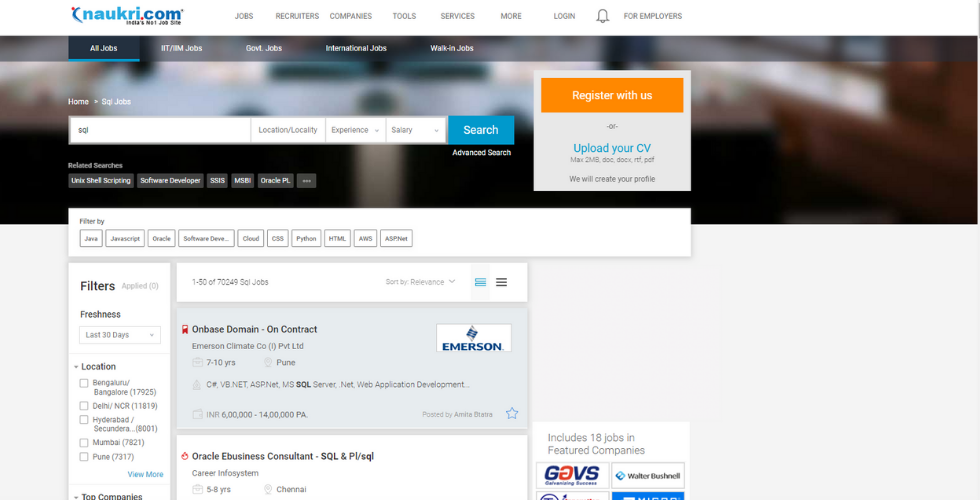Filter by ASP.Net tag
Screen dimensions: 980x500
[x=396, y=239]
